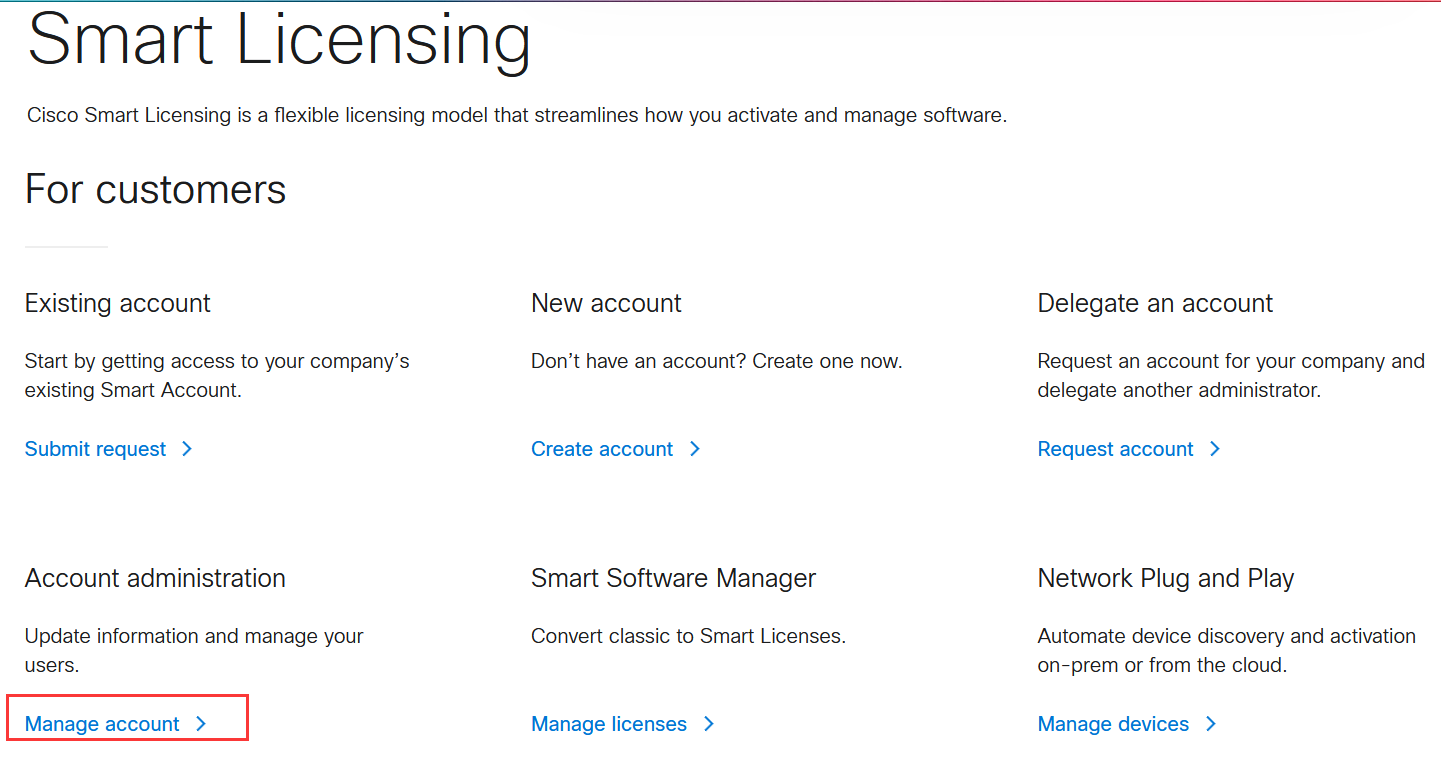
Task: Click chevron arrow beside Create account
Action: click(695, 449)
